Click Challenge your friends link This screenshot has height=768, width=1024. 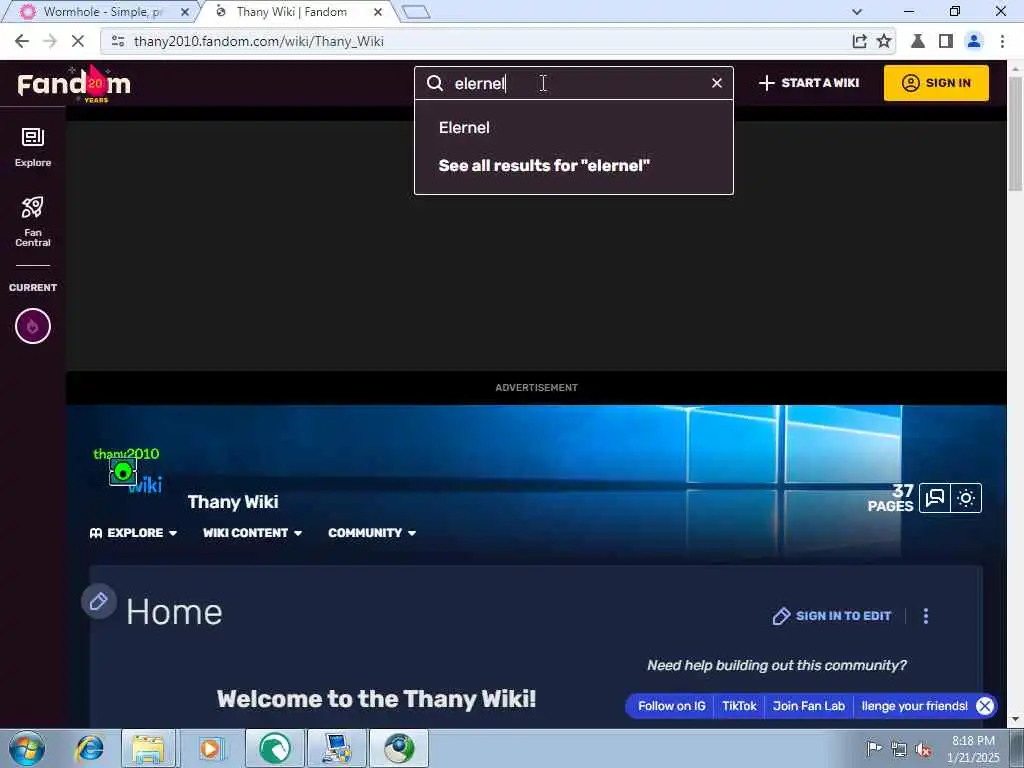[x=914, y=706]
